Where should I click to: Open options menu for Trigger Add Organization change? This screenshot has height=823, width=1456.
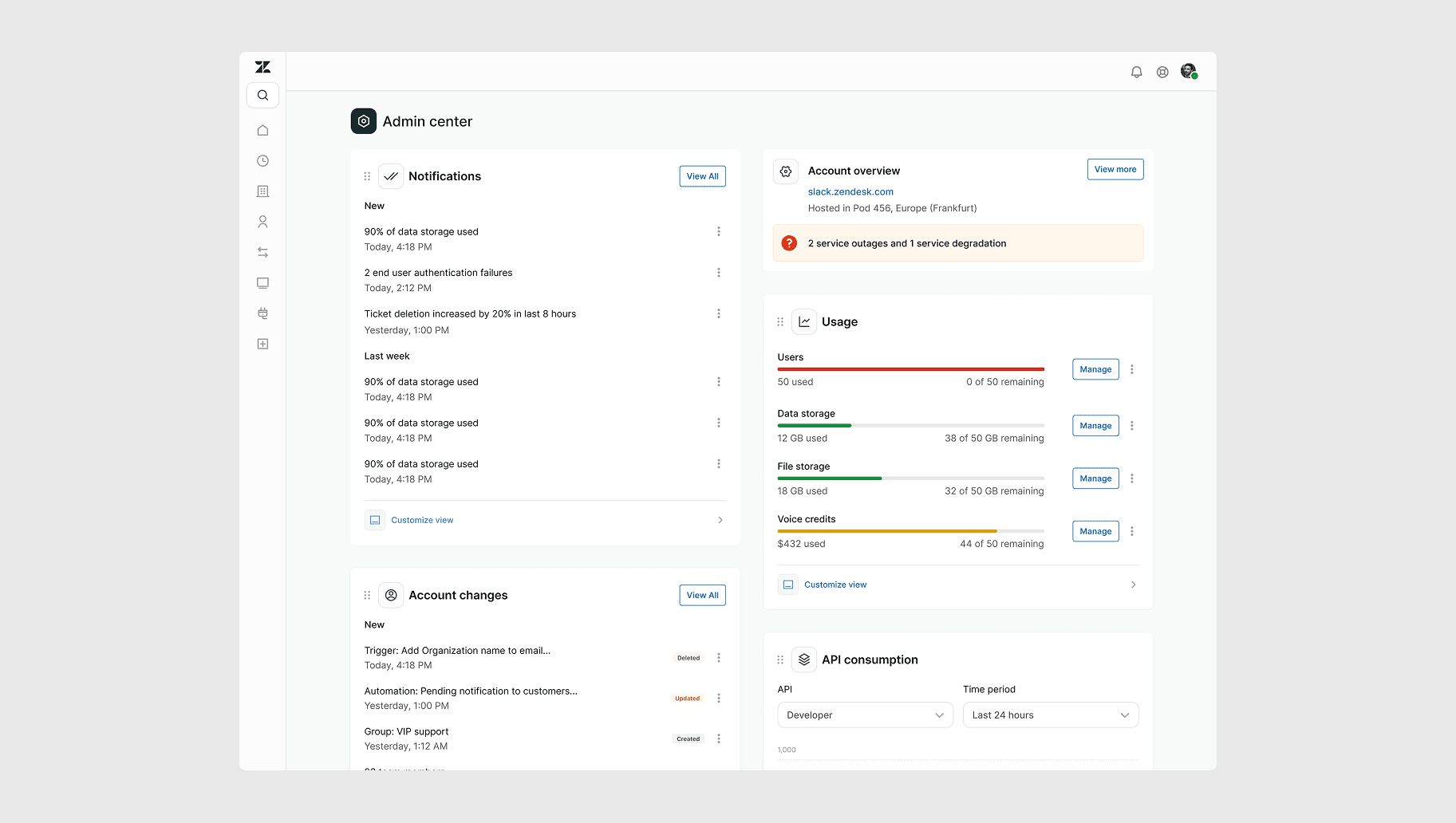point(719,658)
